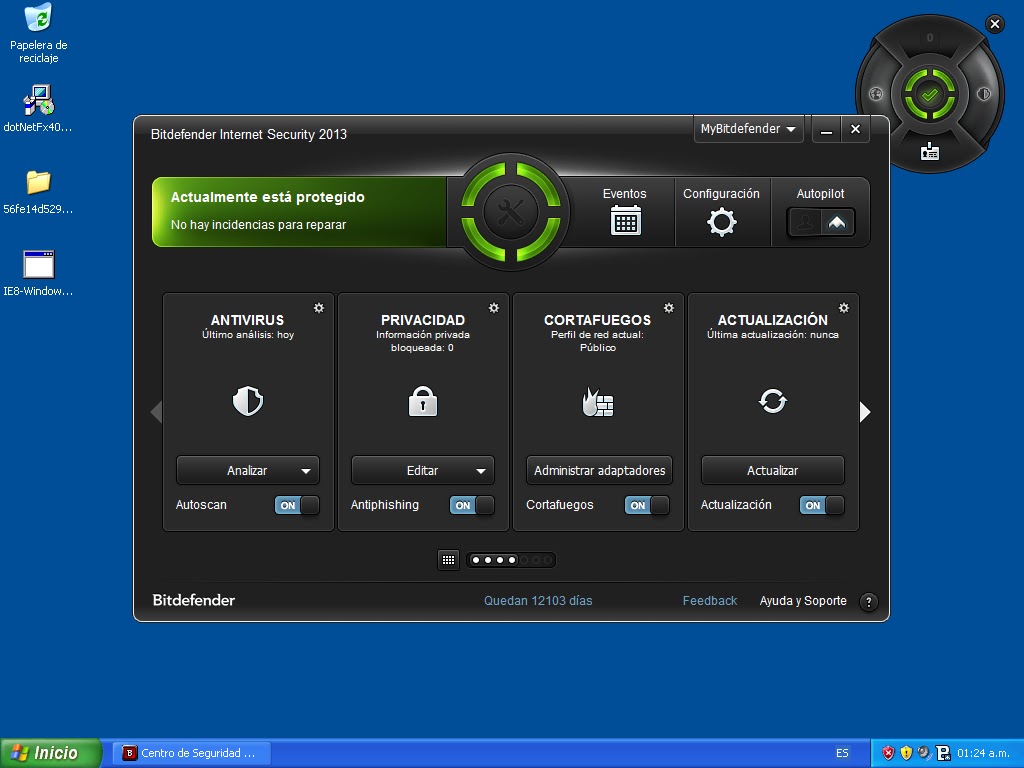The width and height of the screenshot is (1024, 768).
Task: Click the Actualización refresh arrows icon
Action: tap(773, 400)
